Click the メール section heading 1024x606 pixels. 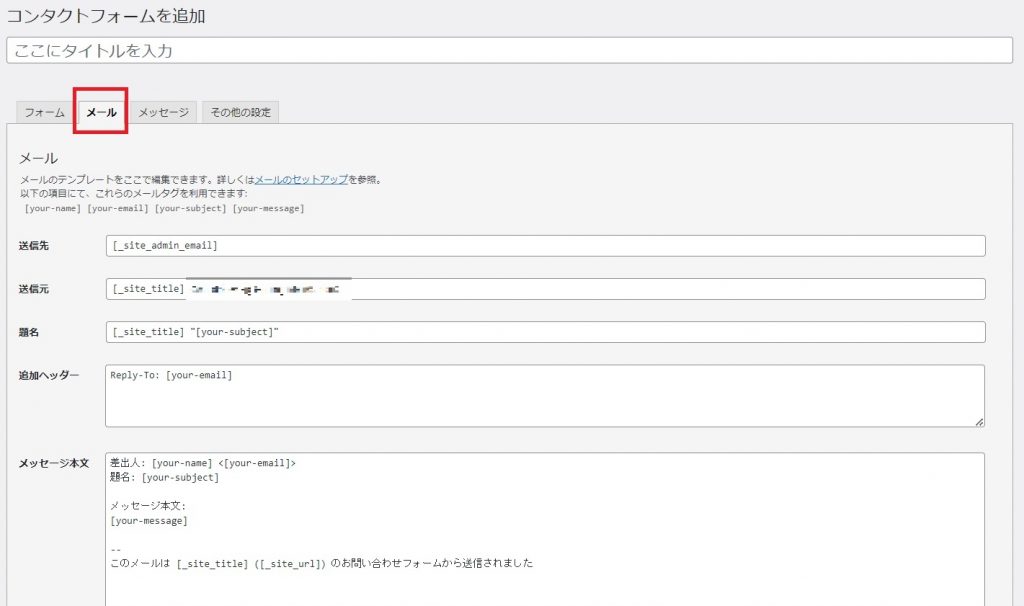tap(39, 158)
